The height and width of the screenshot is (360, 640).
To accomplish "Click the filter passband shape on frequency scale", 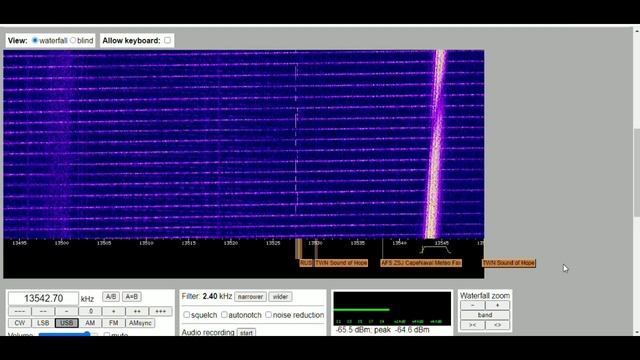I will [x=436, y=249].
